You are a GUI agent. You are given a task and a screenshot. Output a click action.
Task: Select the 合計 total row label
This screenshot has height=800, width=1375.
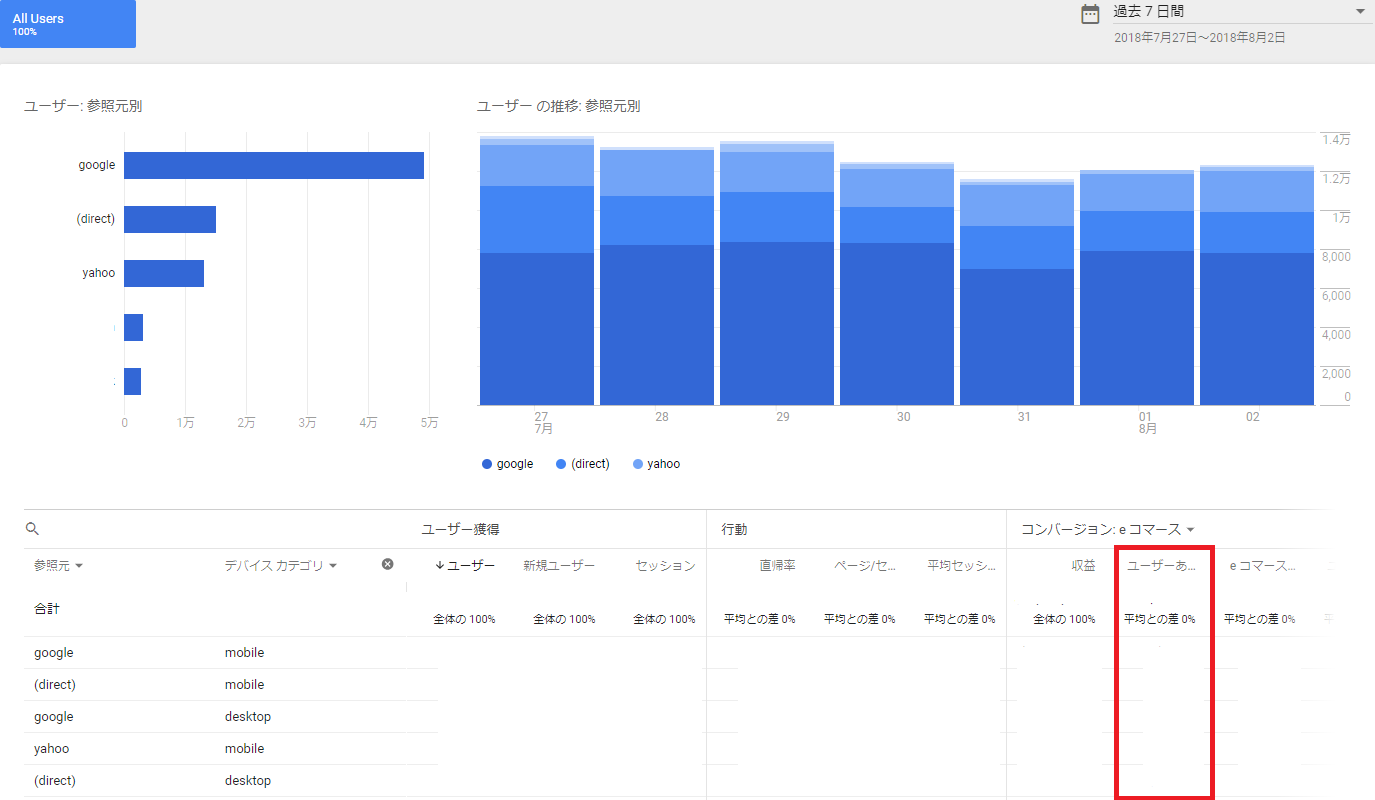(x=47, y=609)
